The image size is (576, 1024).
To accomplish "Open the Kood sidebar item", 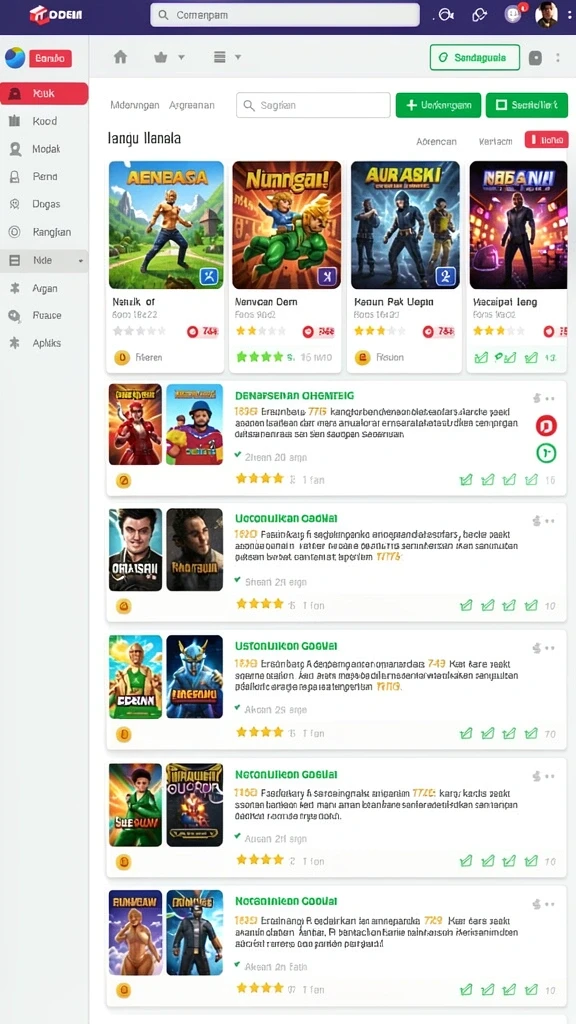I will (44, 121).
